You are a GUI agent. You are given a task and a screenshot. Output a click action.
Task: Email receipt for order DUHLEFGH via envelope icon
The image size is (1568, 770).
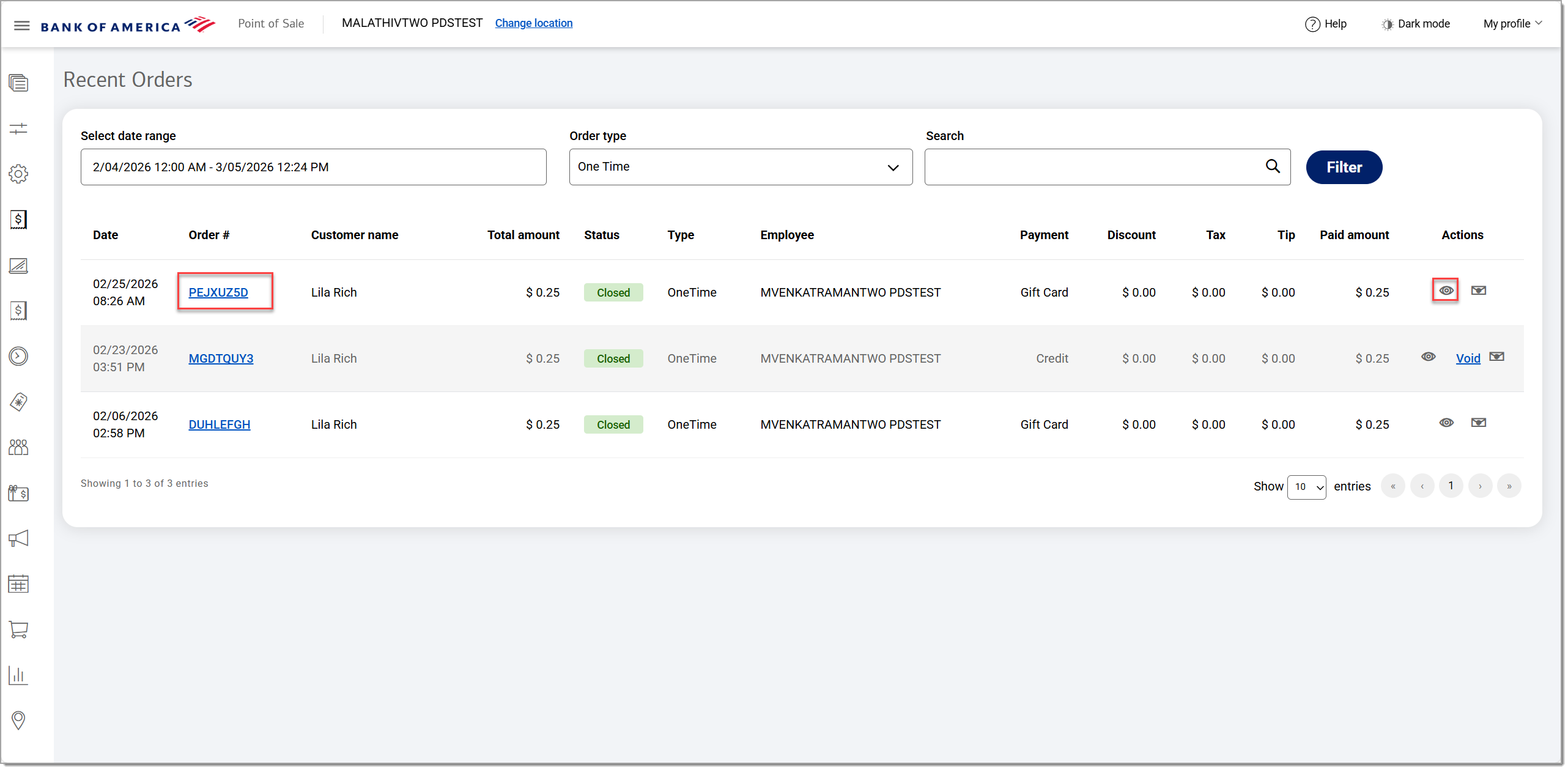click(x=1479, y=423)
